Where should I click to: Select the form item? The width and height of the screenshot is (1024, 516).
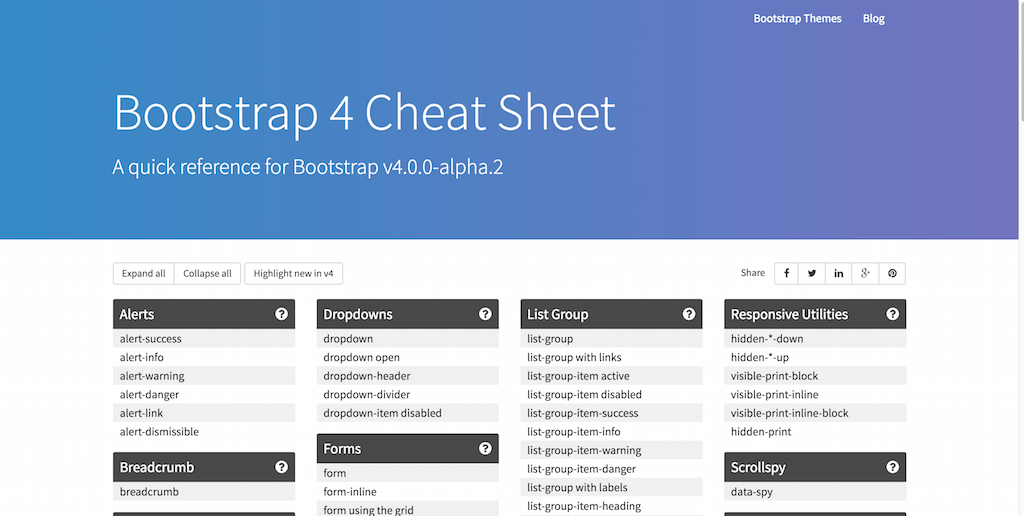click(x=408, y=473)
